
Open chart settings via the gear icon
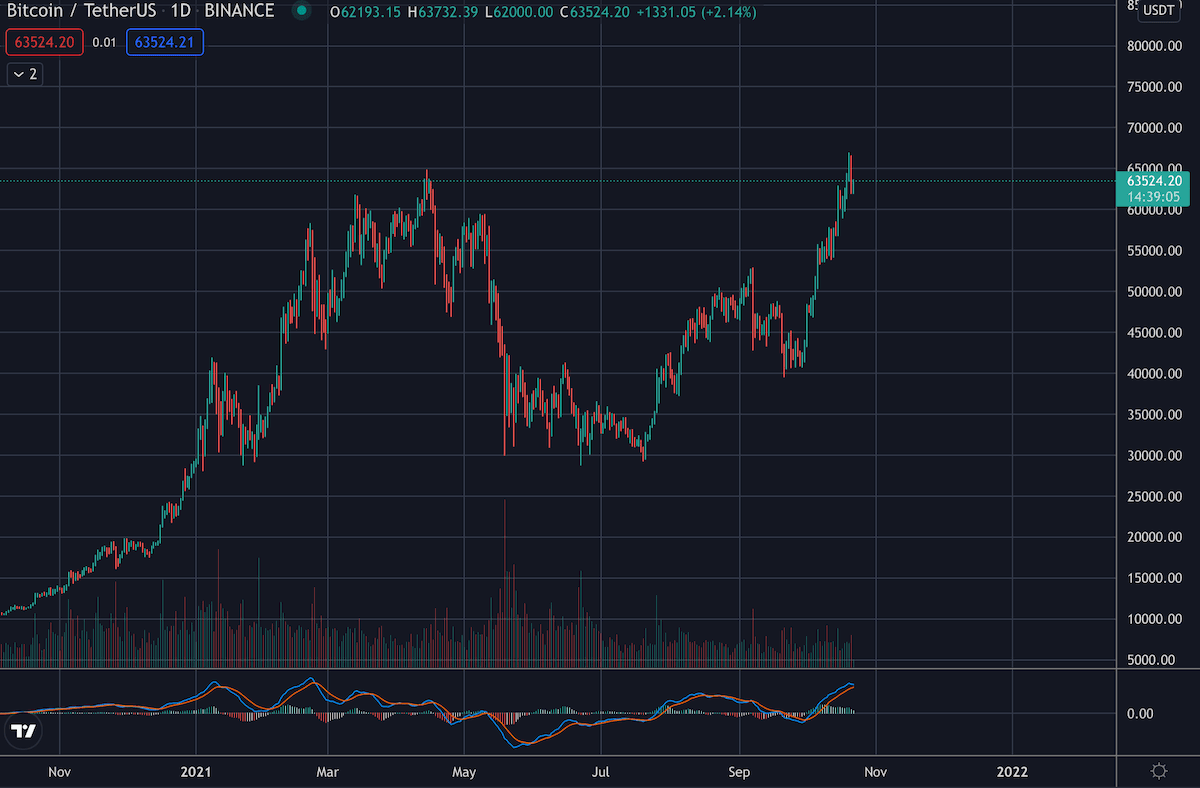point(1159,771)
